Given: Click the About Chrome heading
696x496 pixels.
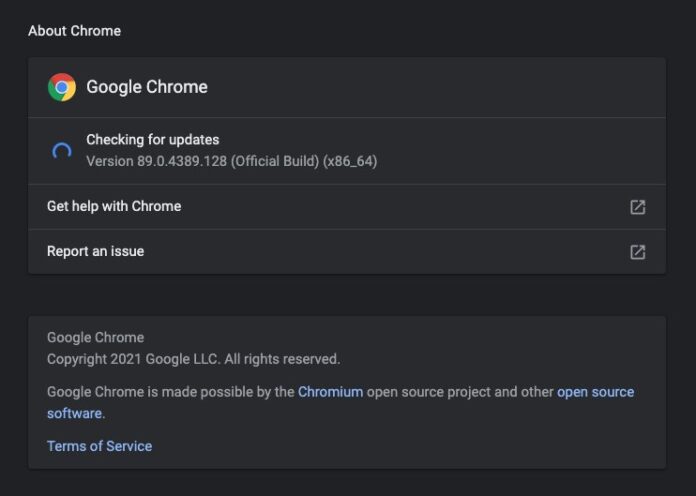Looking at the screenshot, I should click(75, 31).
